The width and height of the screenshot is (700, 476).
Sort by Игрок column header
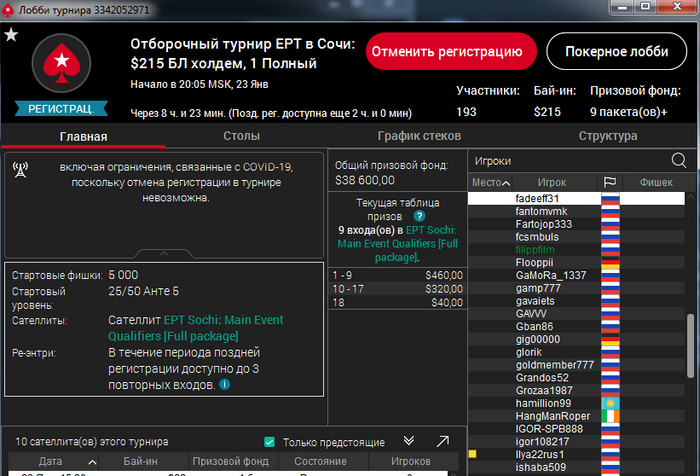click(554, 182)
